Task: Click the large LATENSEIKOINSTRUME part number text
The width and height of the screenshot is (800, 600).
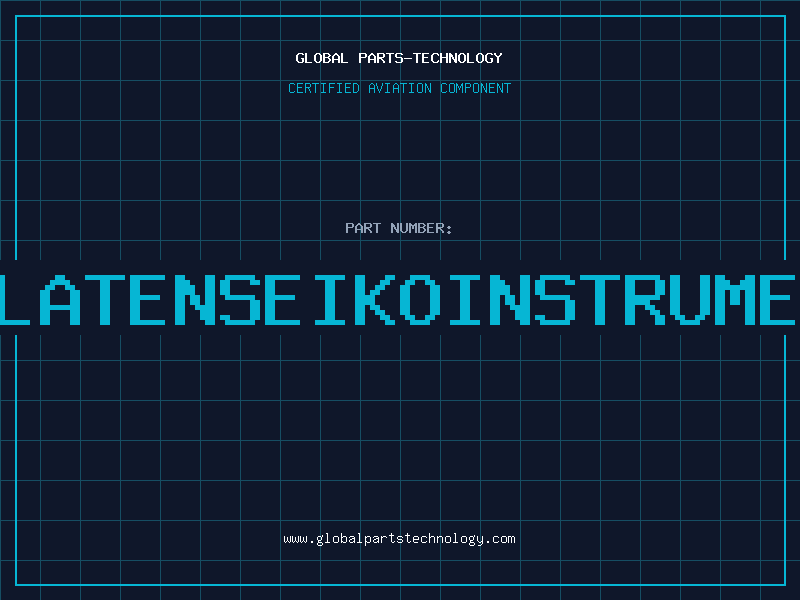Action: pos(398,300)
